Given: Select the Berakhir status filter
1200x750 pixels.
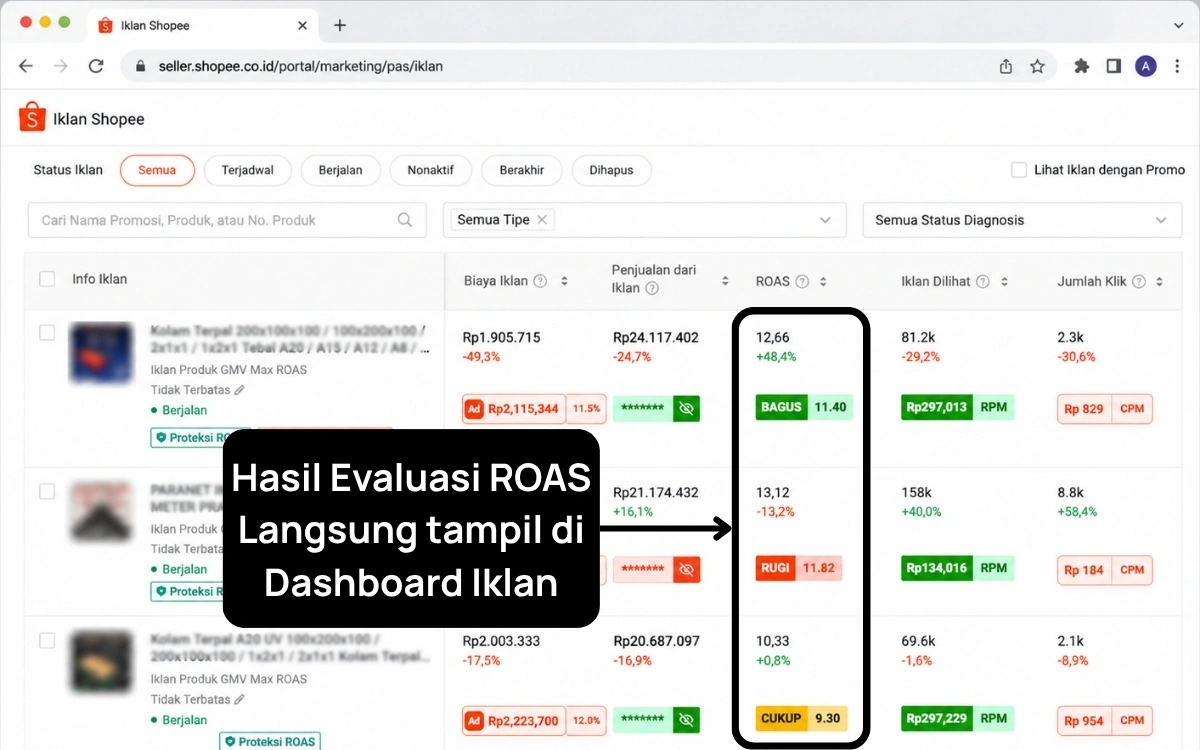Looking at the screenshot, I should point(522,170).
